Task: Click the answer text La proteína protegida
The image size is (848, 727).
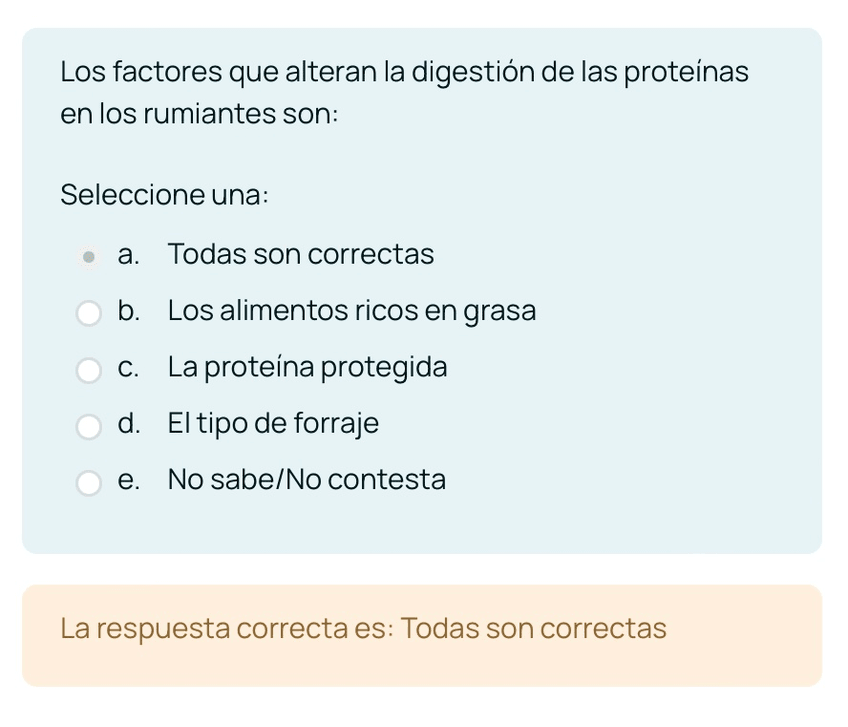Action: point(307,368)
